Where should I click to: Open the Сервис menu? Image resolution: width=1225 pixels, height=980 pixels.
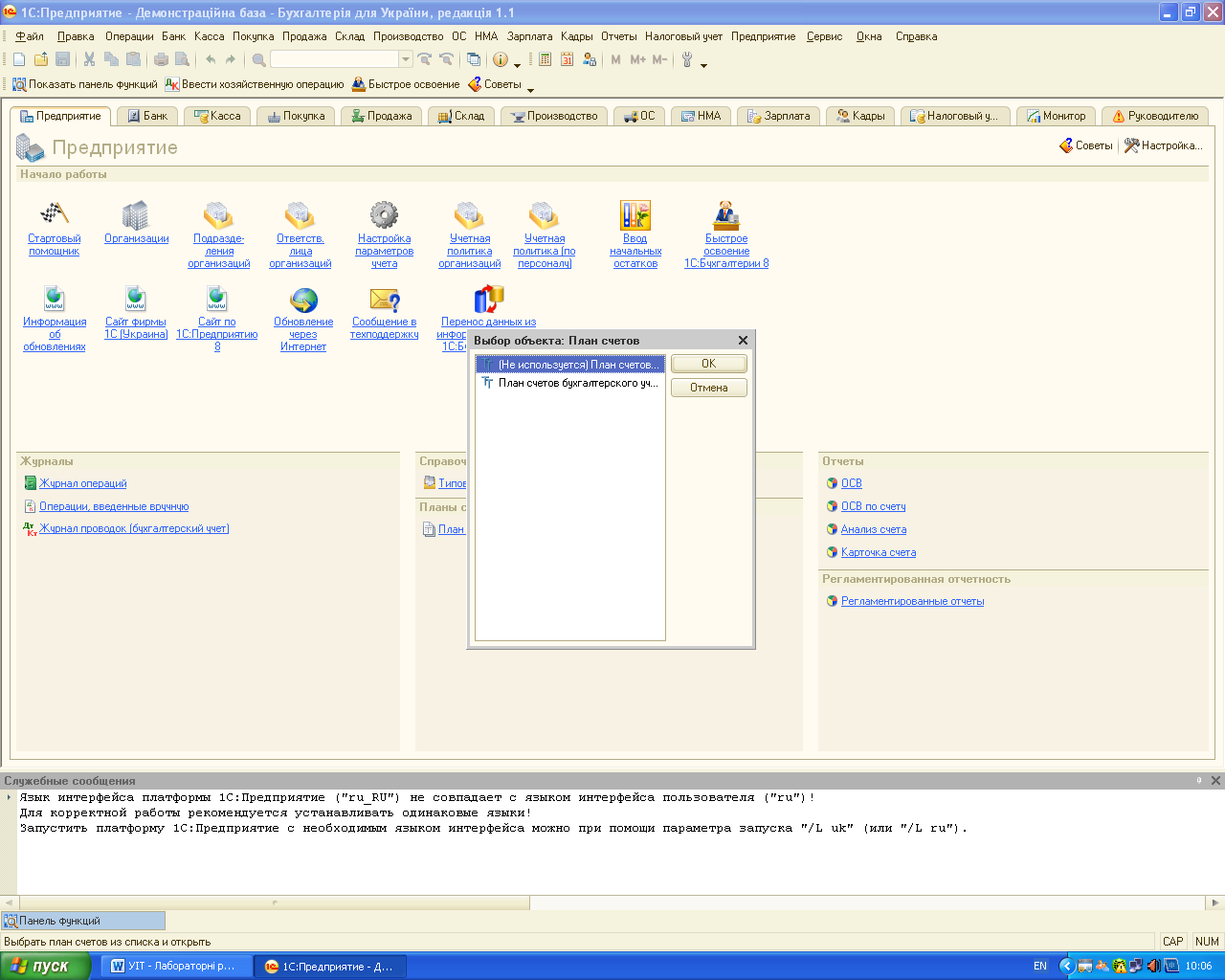pyautogui.click(x=824, y=36)
